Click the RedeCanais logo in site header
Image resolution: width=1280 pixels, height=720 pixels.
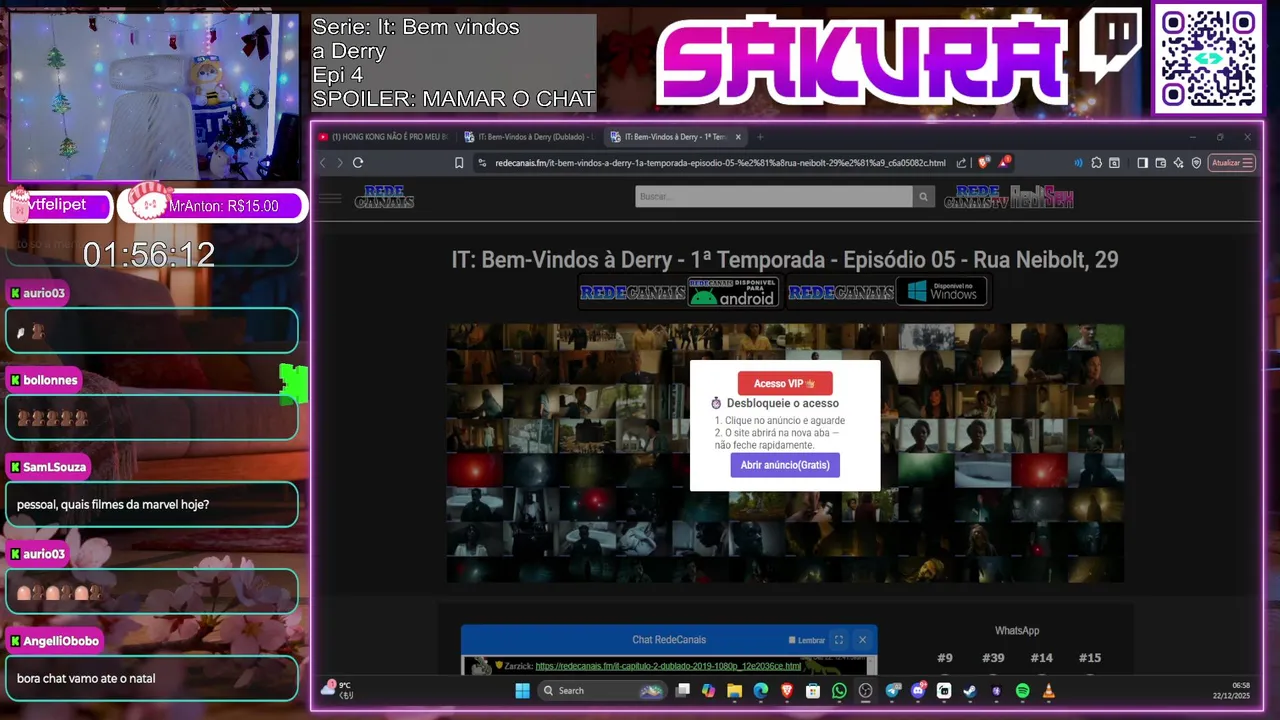[x=385, y=197]
